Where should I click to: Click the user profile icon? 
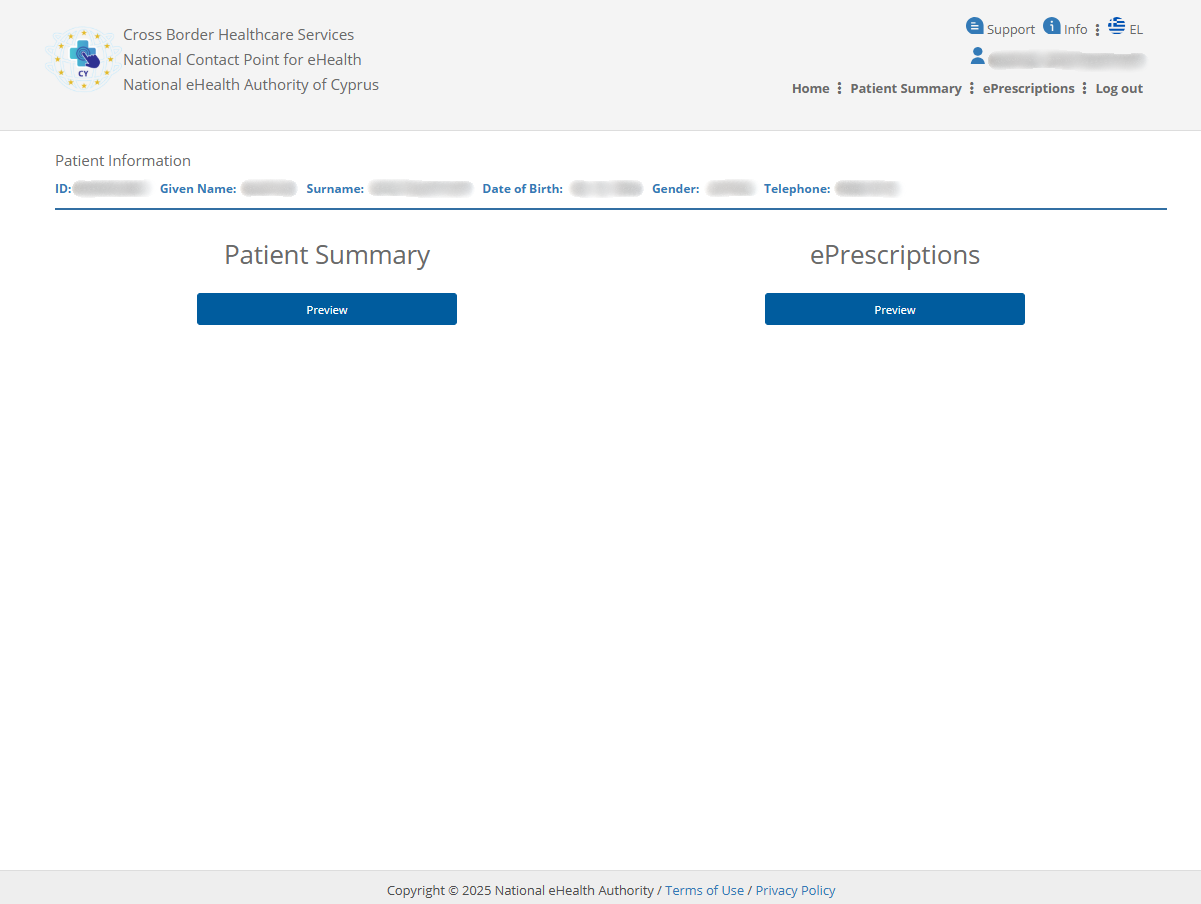pos(977,56)
